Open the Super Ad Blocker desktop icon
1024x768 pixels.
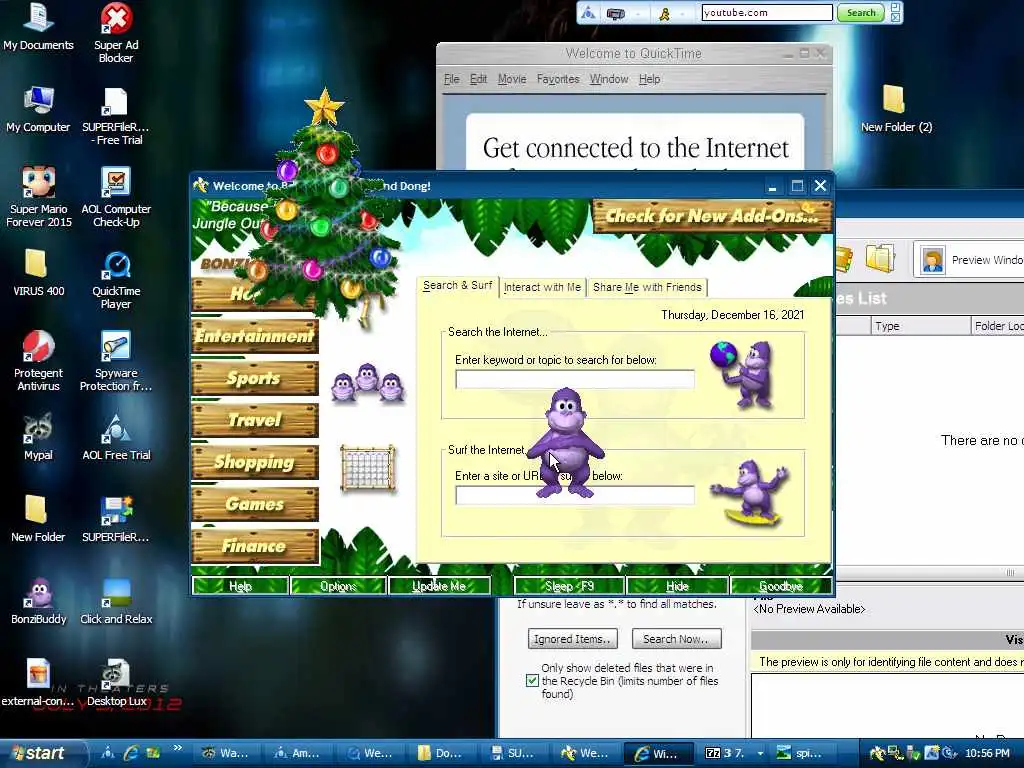click(x=116, y=33)
